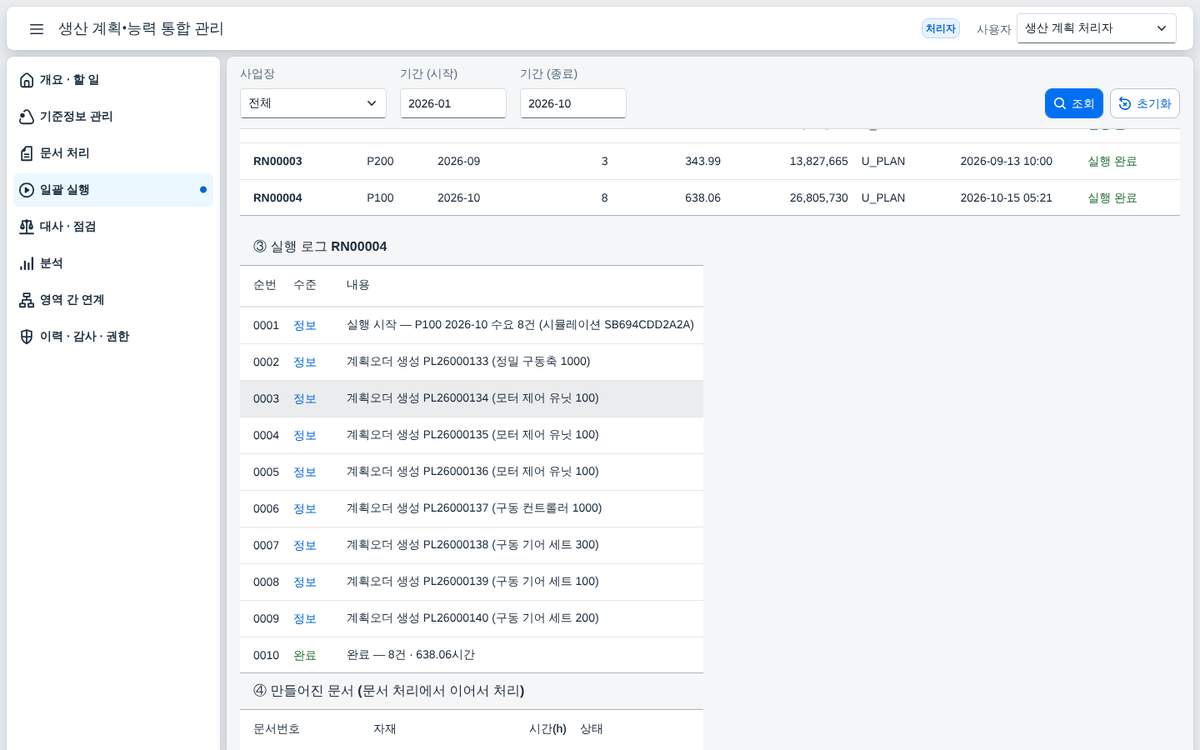Click the shield icon beside 이력 · 감사 · 권한

[27, 337]
